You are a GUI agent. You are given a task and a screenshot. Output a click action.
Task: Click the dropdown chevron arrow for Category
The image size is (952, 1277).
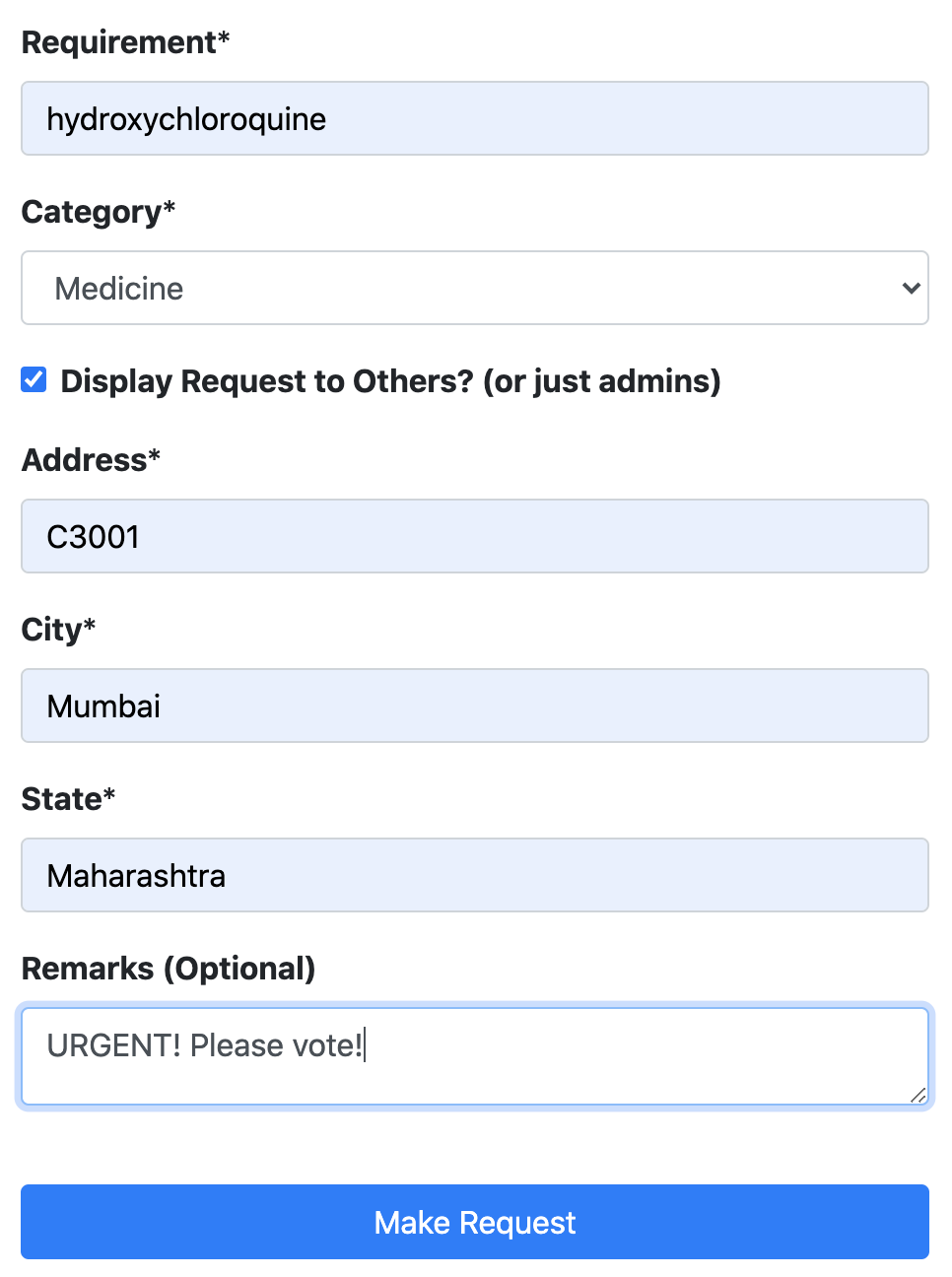(x=911, y=288)
